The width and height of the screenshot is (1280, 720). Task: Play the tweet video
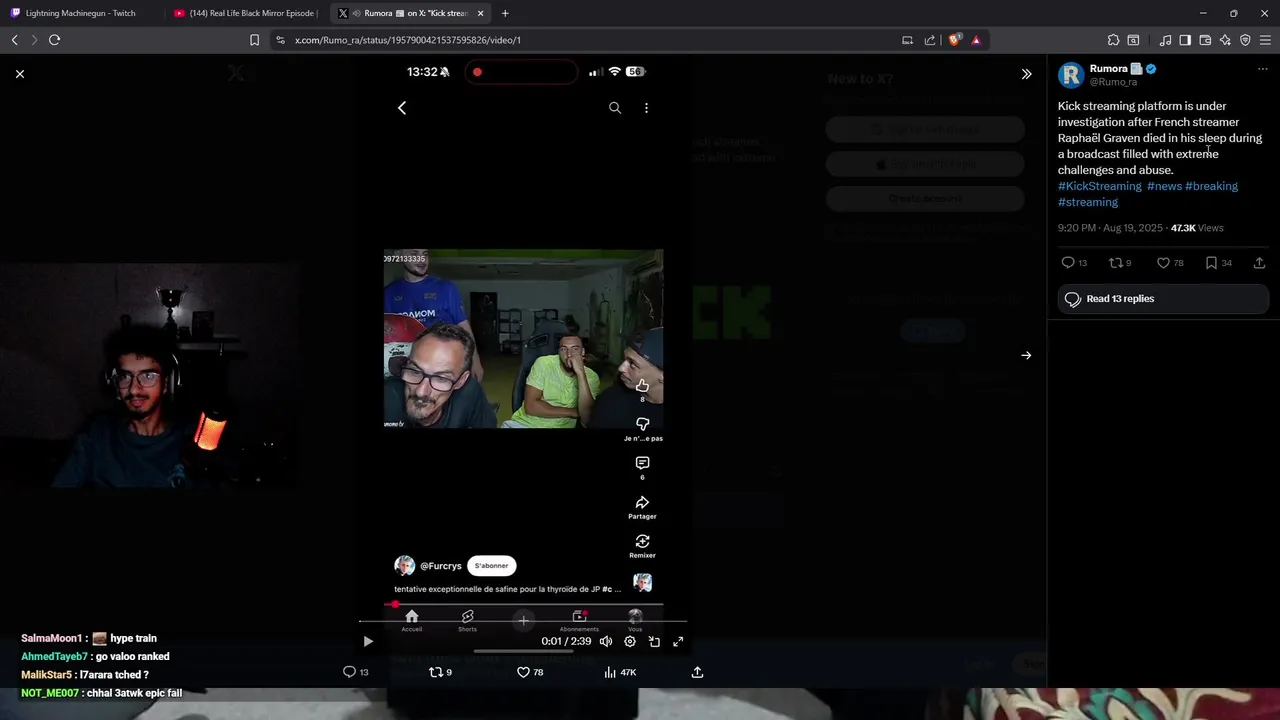(x=367, y=641)
